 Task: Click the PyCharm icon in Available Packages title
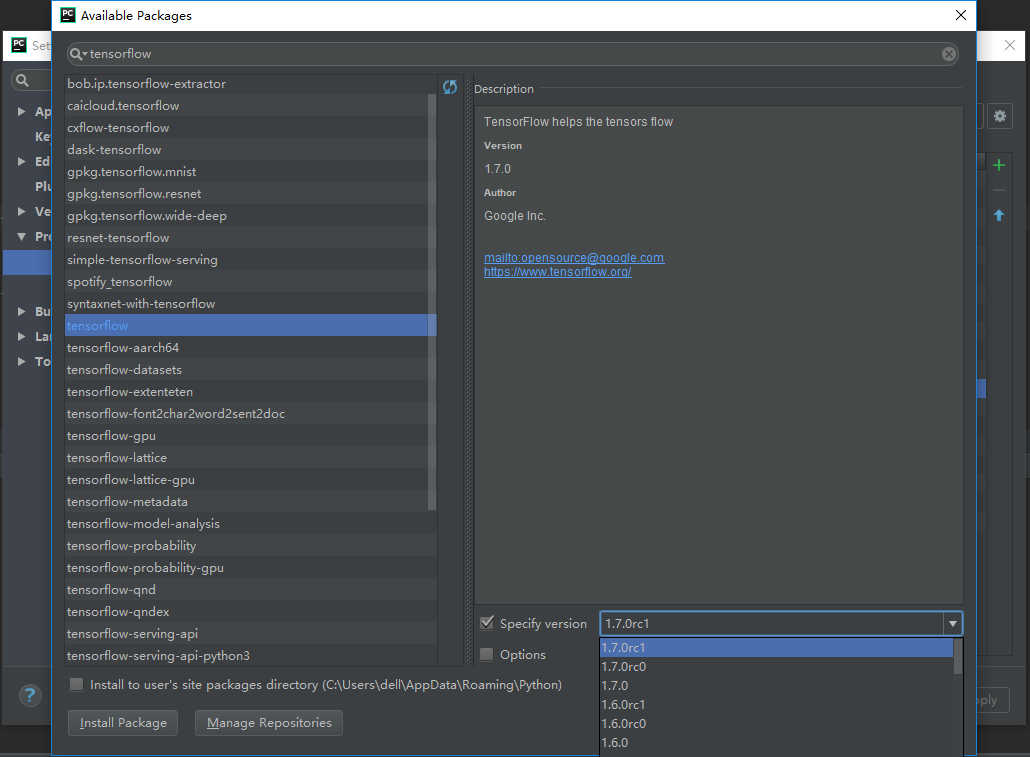[x=68, y=15]
